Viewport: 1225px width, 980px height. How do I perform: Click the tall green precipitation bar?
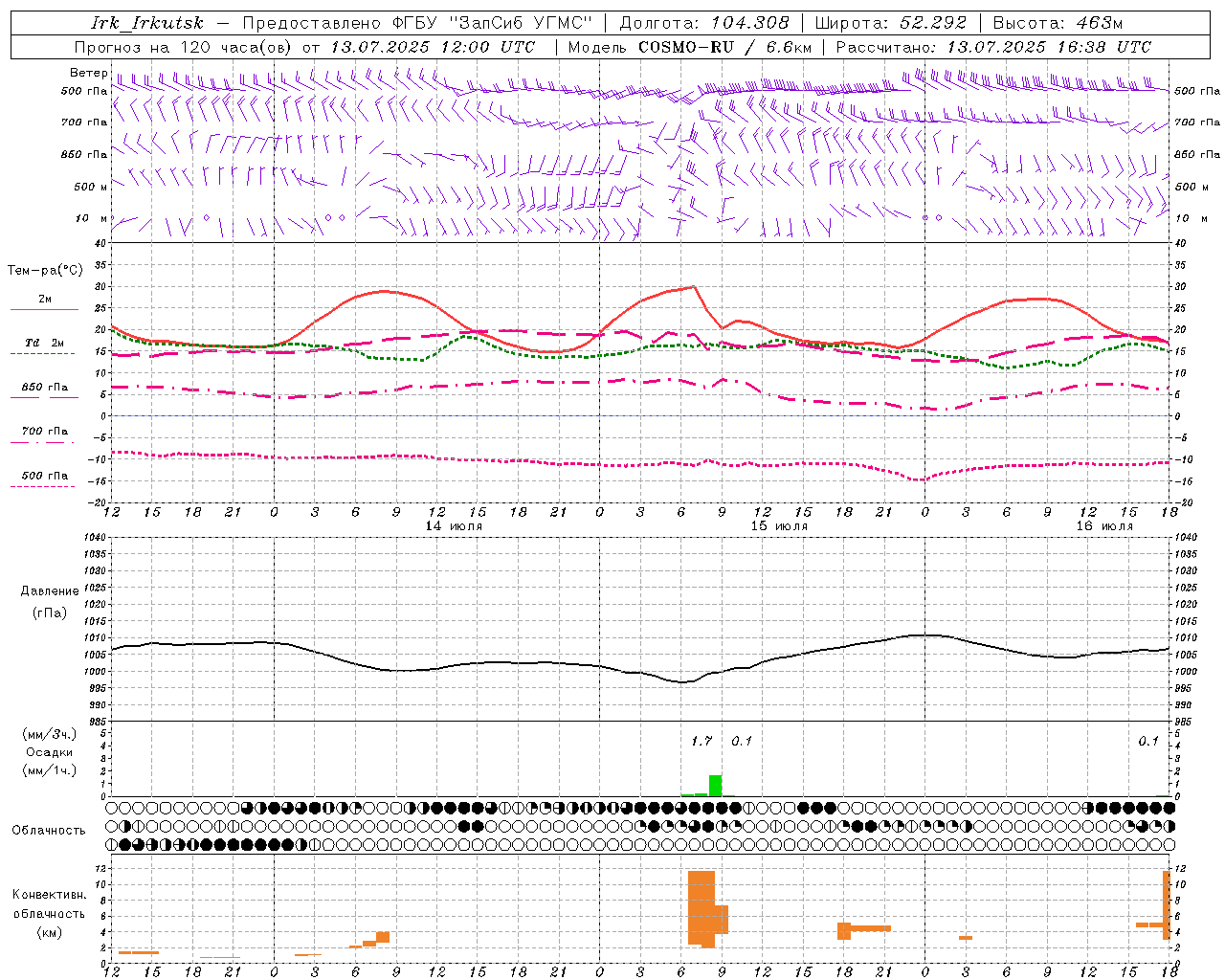715,786
